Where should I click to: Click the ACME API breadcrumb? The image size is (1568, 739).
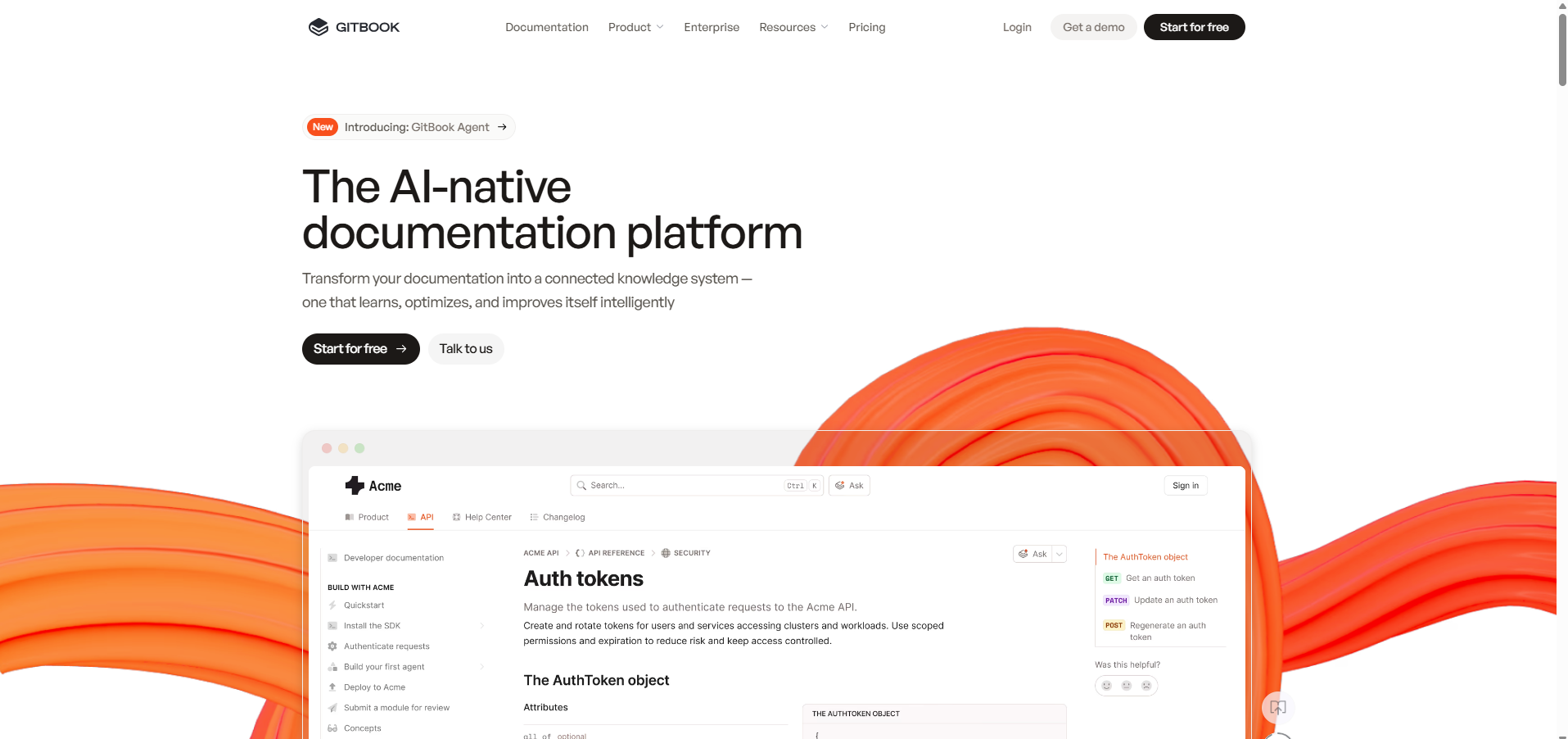click(541, 553)
